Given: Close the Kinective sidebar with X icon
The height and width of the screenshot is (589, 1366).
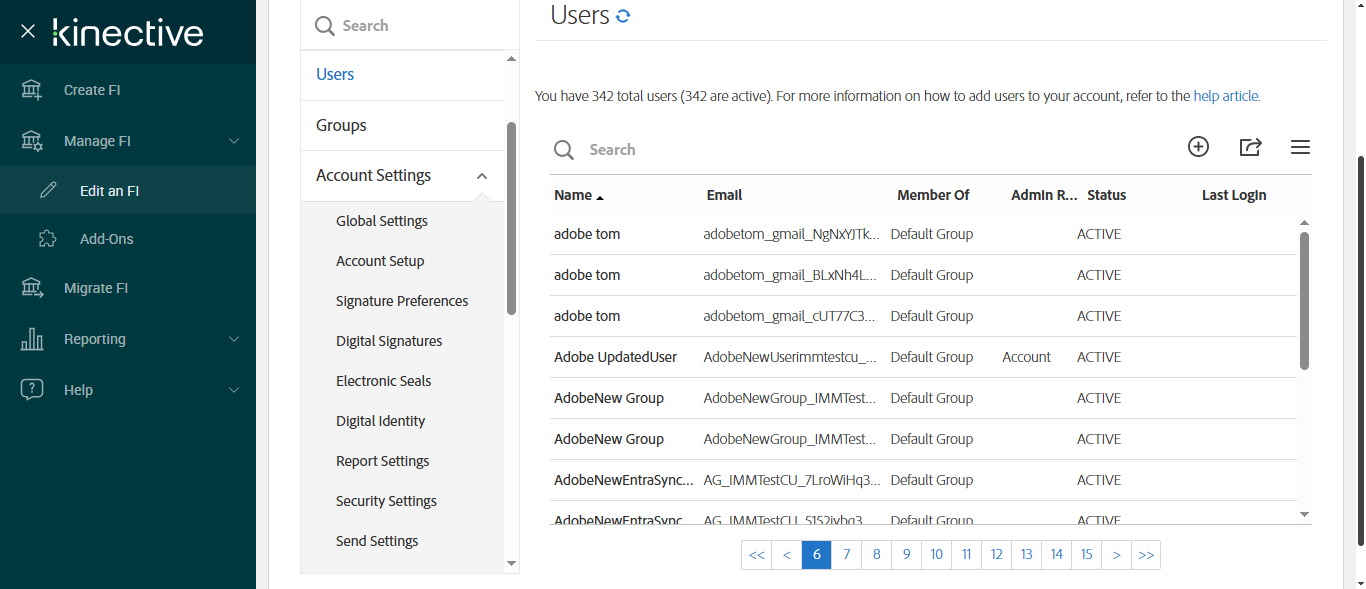Looking at the screenshot, I should [x=28, y=32].
